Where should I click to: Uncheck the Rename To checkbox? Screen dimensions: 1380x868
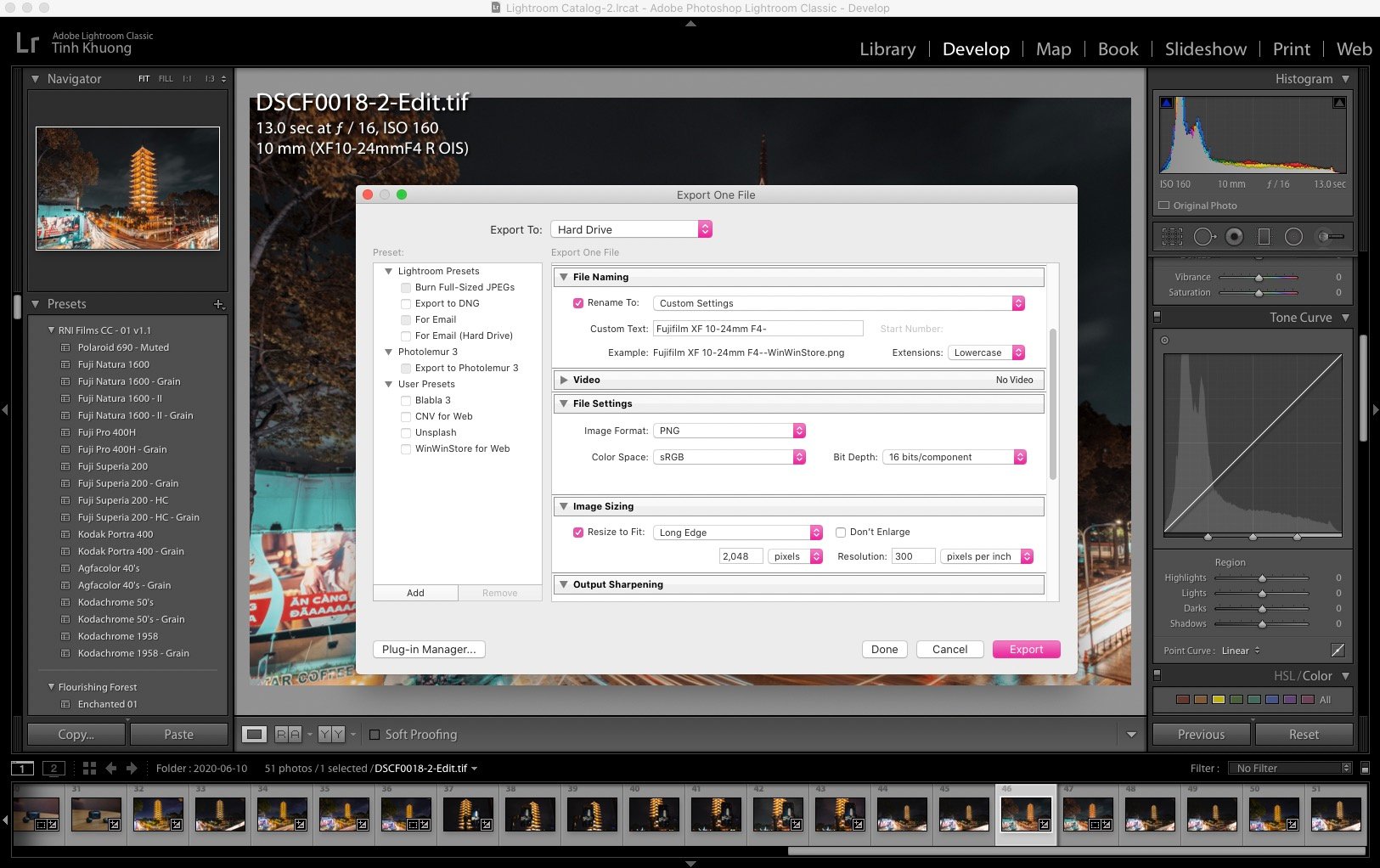point(578,303)
